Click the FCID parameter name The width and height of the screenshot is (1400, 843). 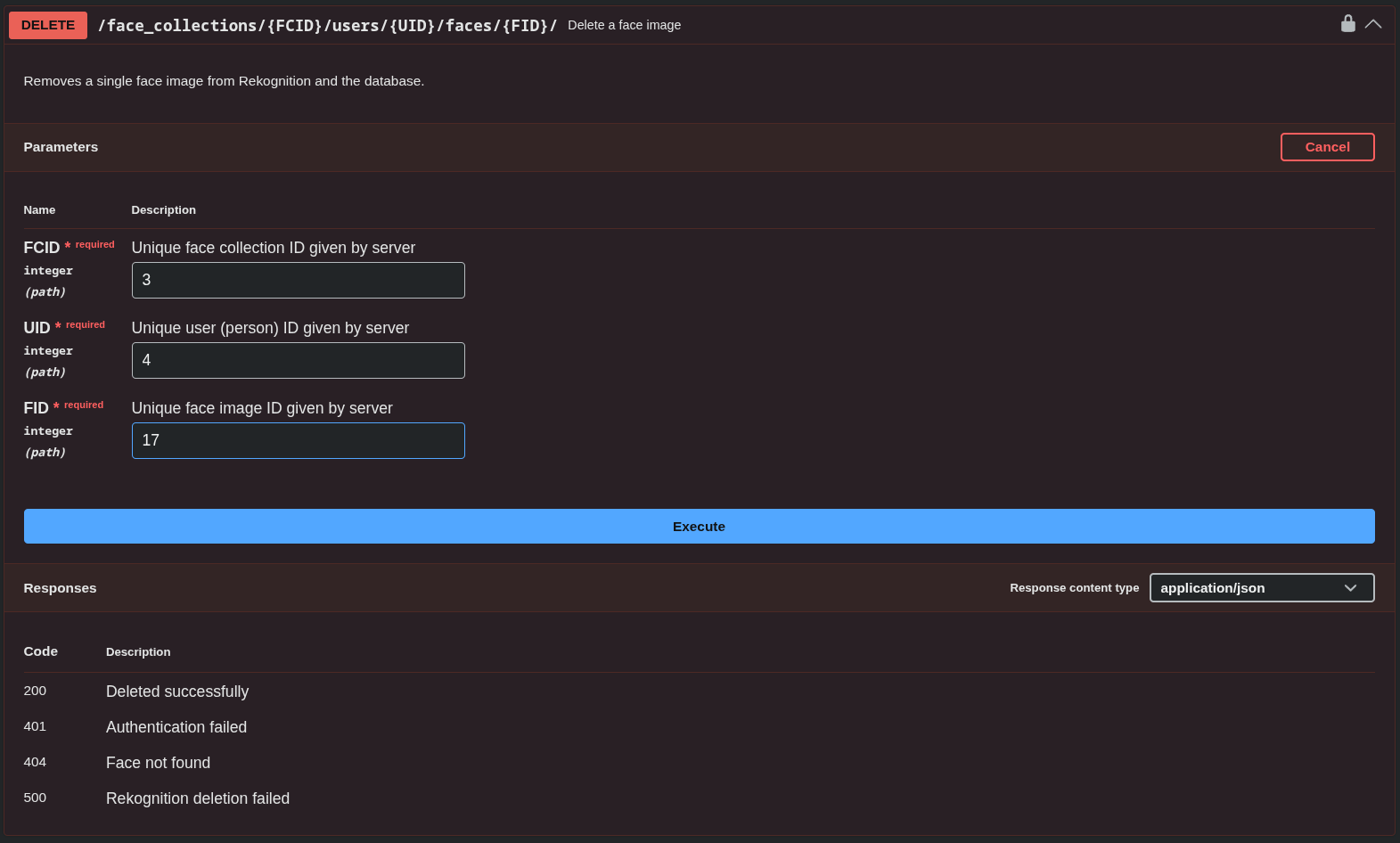(x=42, y=248)
